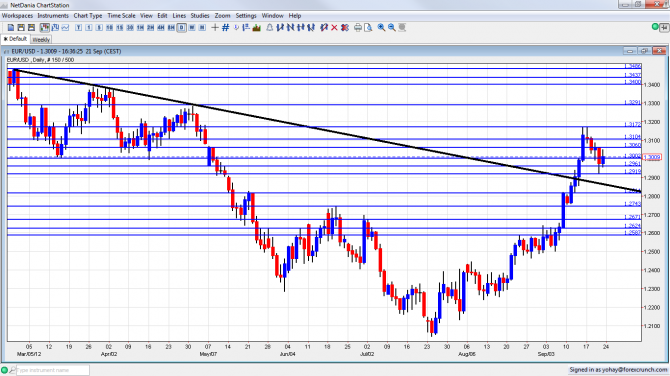Click the Jun/04 date axis label
The image size is (670, 376).
pos(287,354)
